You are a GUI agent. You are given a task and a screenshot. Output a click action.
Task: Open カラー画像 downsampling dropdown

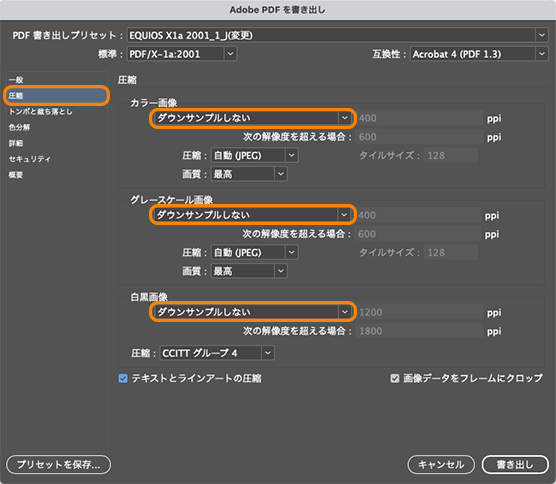[x=253, y=118]
